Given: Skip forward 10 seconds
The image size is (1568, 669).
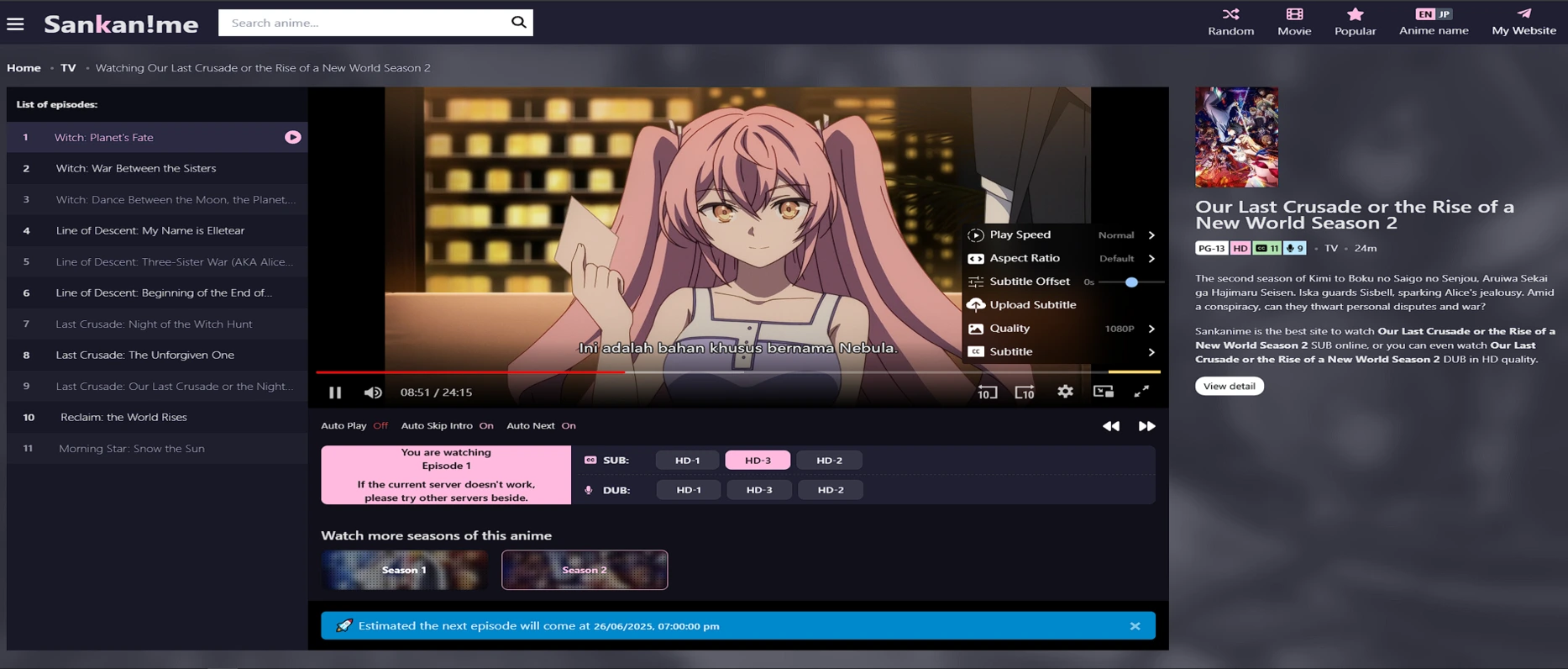Looking at the screenshot, I should coord(1025,392).
